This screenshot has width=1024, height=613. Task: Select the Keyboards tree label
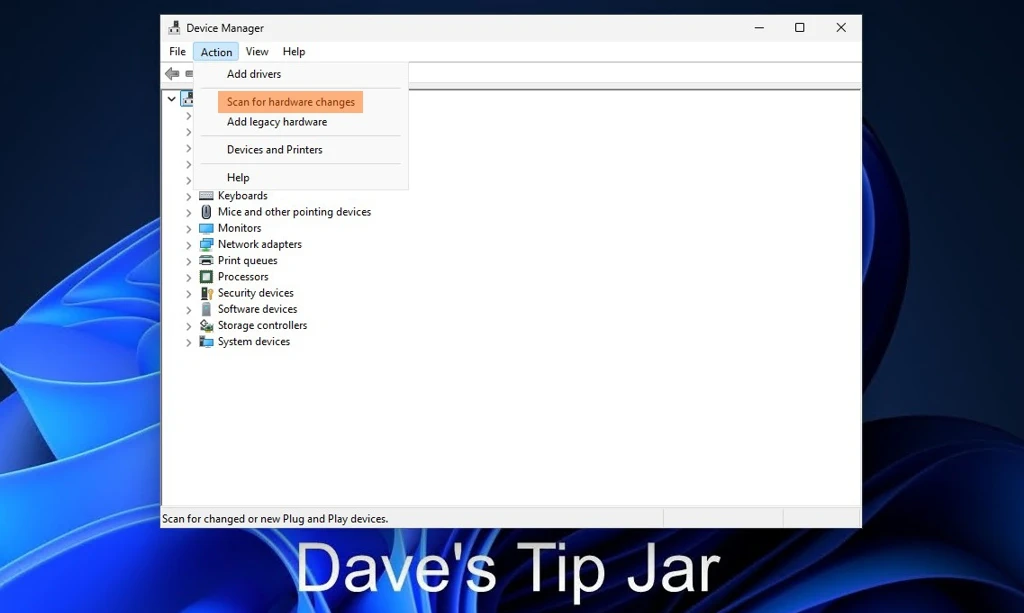(242, 196)
